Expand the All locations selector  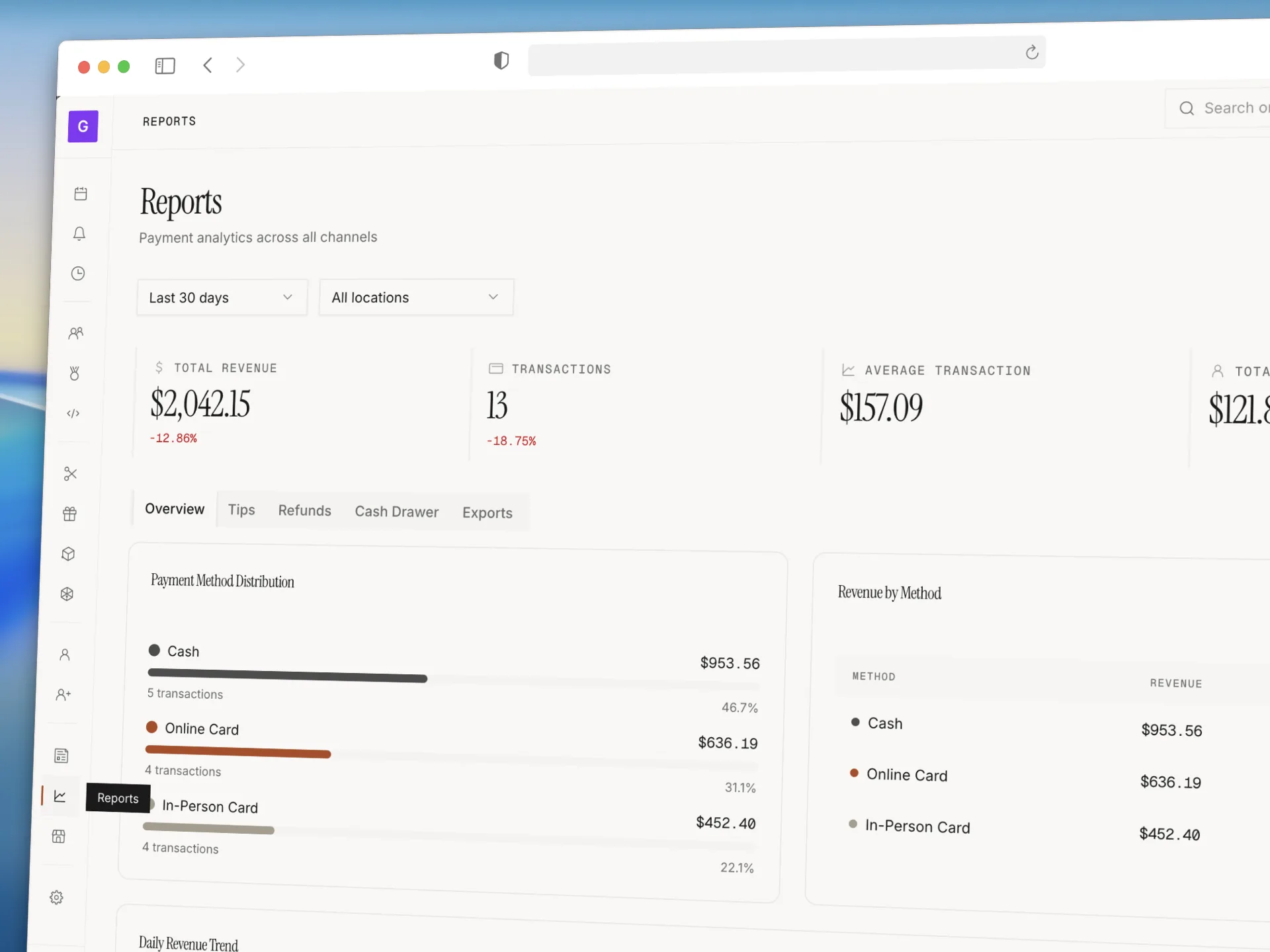(x=415, y=297)
